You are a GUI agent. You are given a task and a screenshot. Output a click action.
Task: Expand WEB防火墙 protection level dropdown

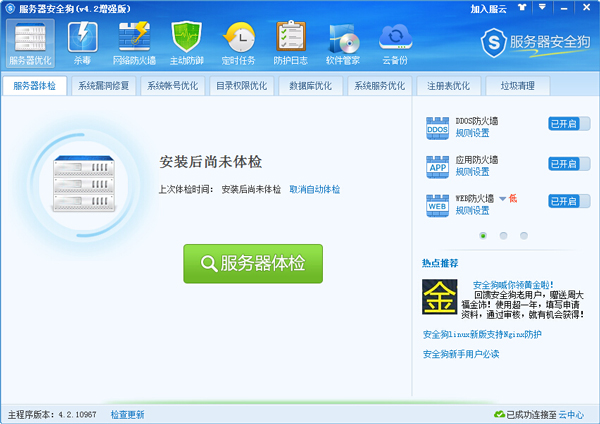pyautogui.click(x=502, y=198)
